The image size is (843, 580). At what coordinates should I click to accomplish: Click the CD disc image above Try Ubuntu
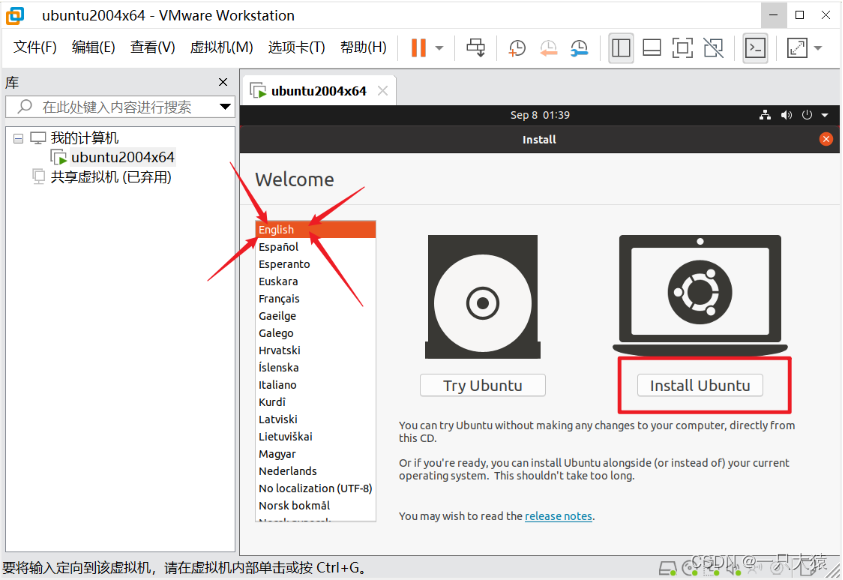click(x=483, y=297)
